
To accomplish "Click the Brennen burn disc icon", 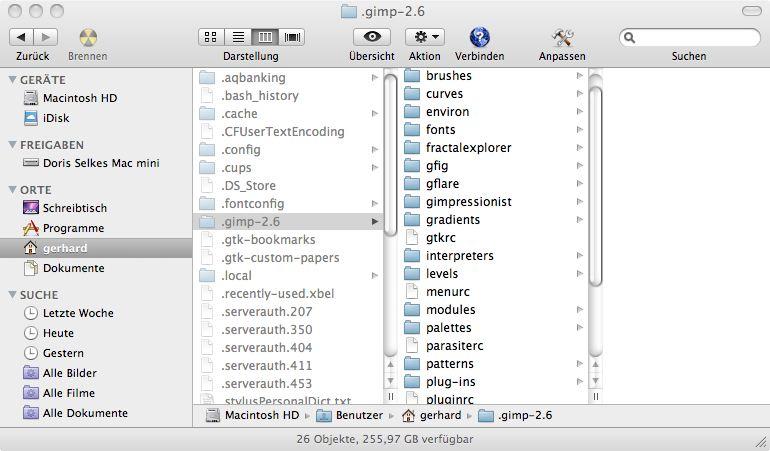I will [88, 37].
